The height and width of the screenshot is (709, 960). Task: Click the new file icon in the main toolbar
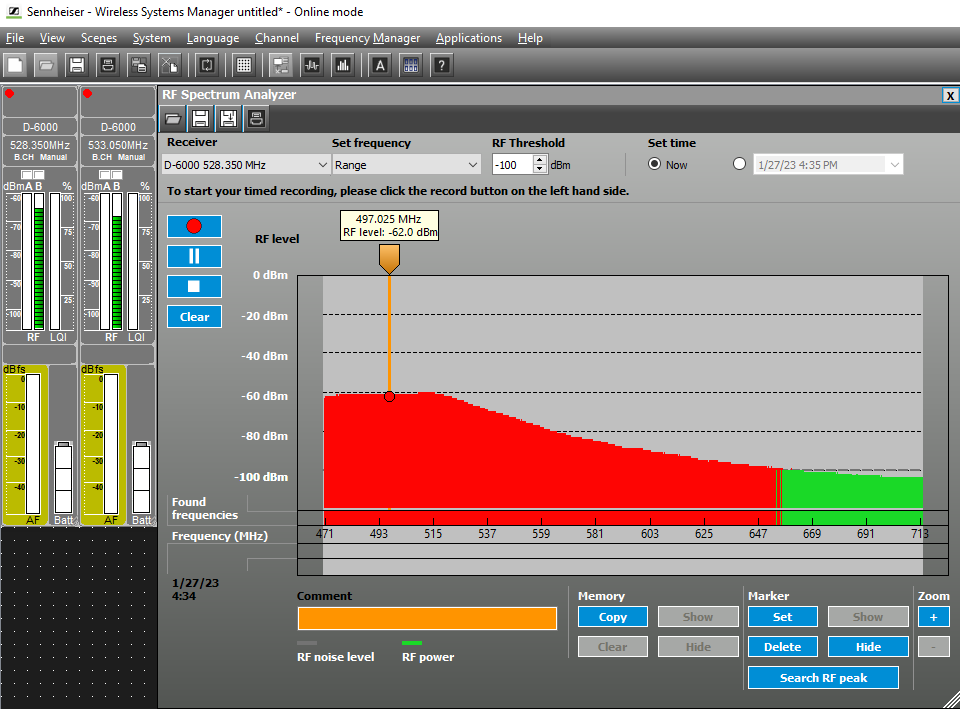pyautogui.click(x=15, y=65)
